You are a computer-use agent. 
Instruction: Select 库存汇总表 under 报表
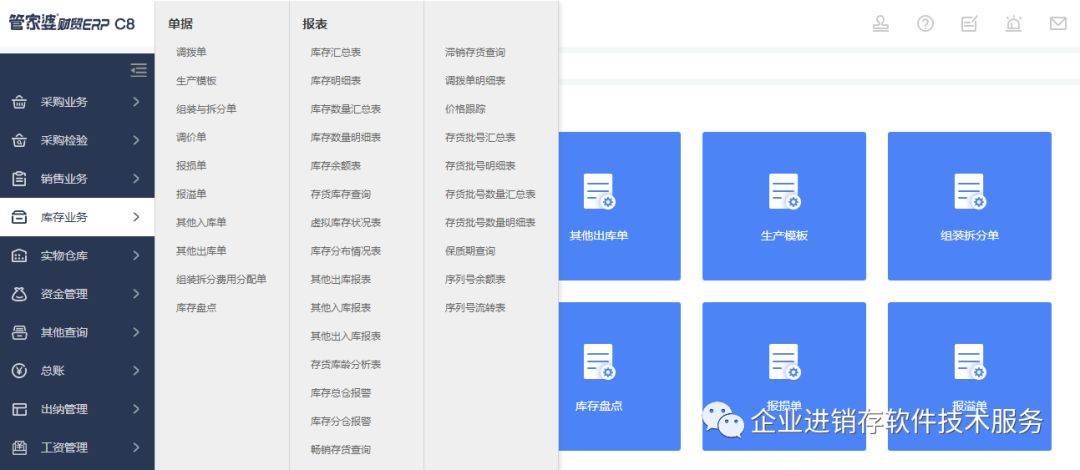pos(335,52)
